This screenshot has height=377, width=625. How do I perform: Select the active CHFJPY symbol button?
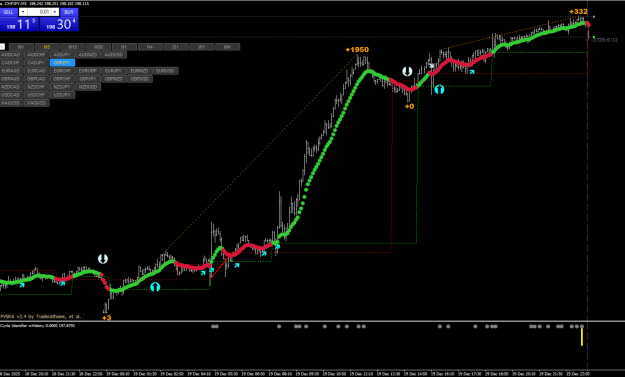point(62,63)
